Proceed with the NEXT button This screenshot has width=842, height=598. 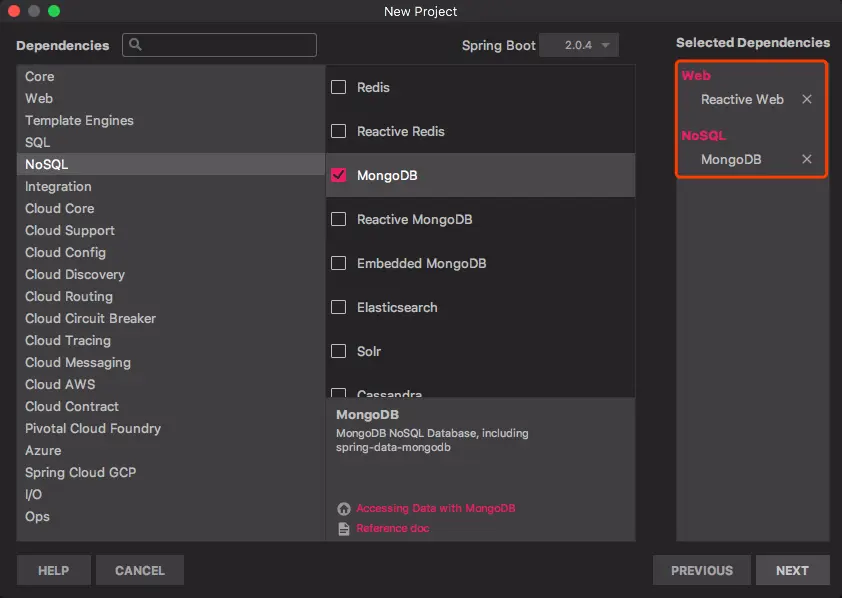pos(793,570)
